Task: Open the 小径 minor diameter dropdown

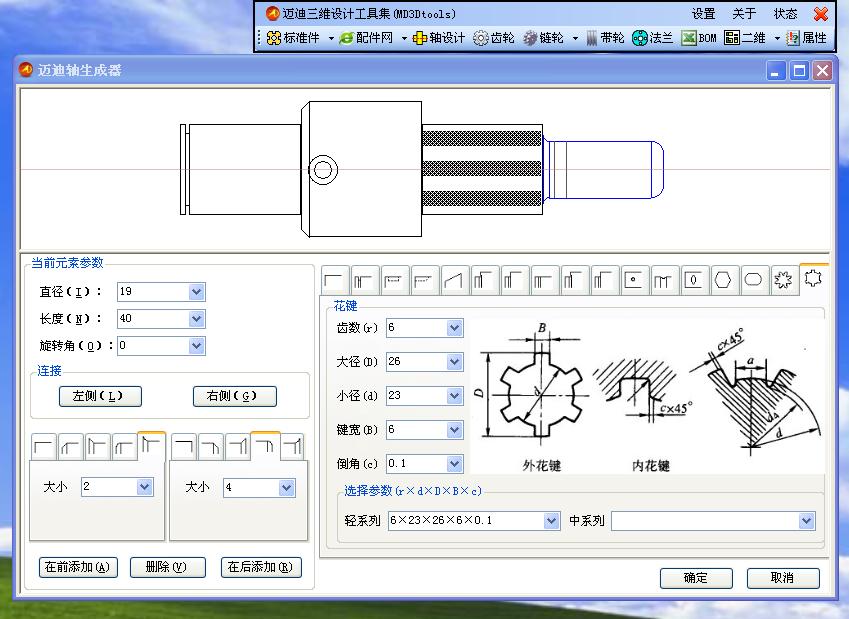Action: point(454,396)
